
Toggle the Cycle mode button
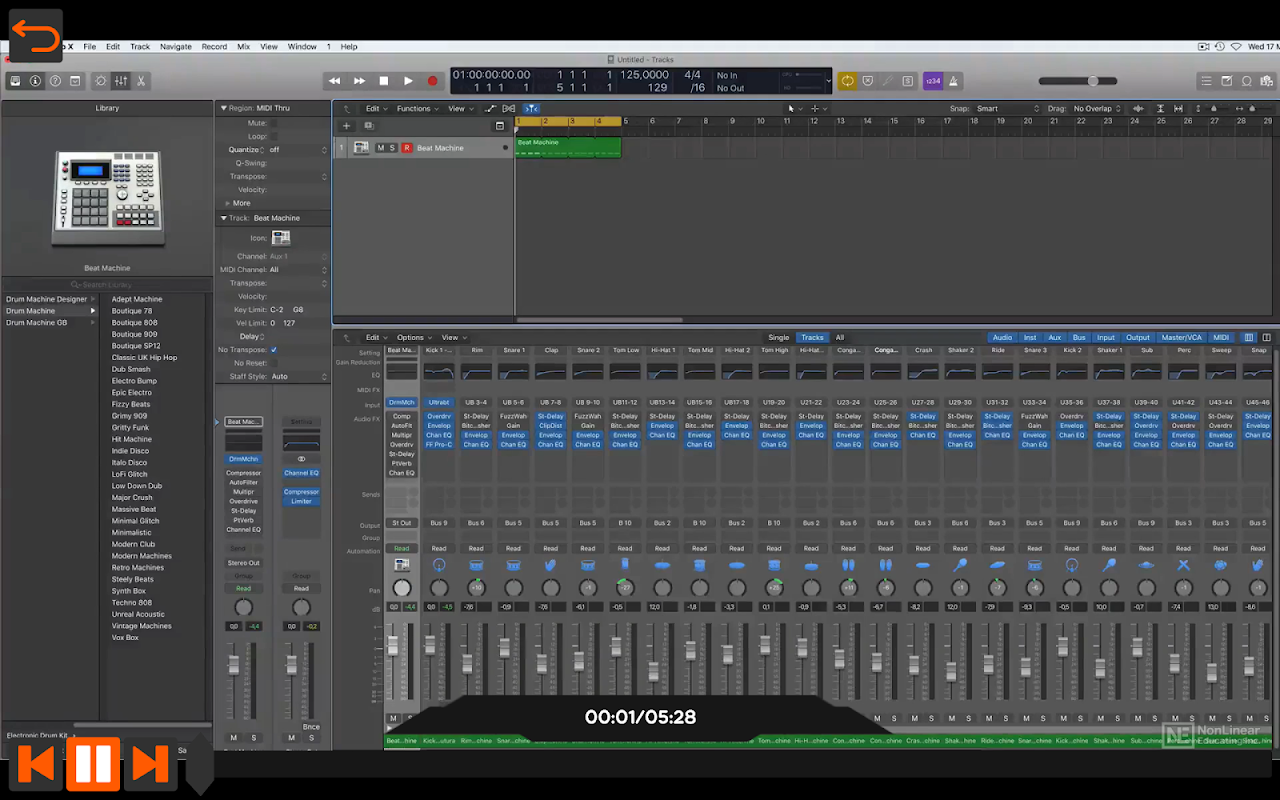[x=847, y=81]
